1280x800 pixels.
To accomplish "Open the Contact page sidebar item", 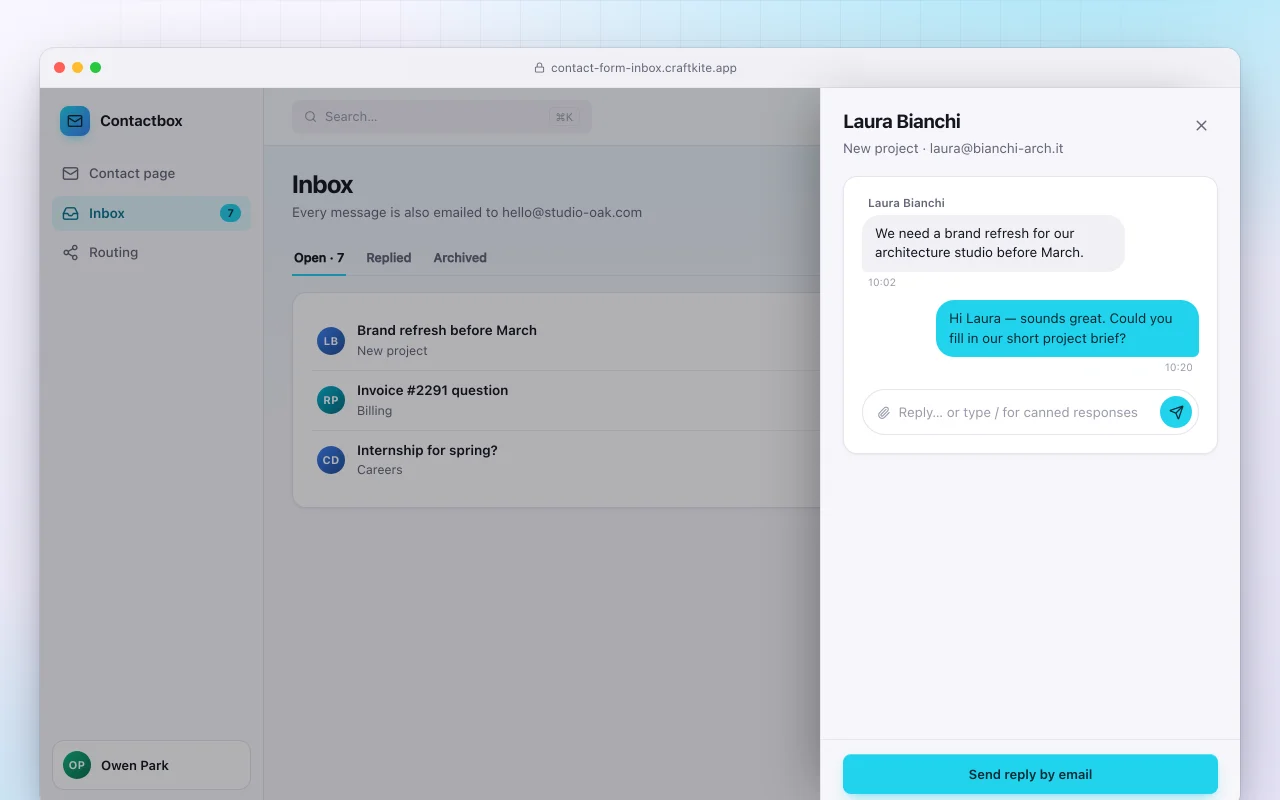I will click(151, 173).
